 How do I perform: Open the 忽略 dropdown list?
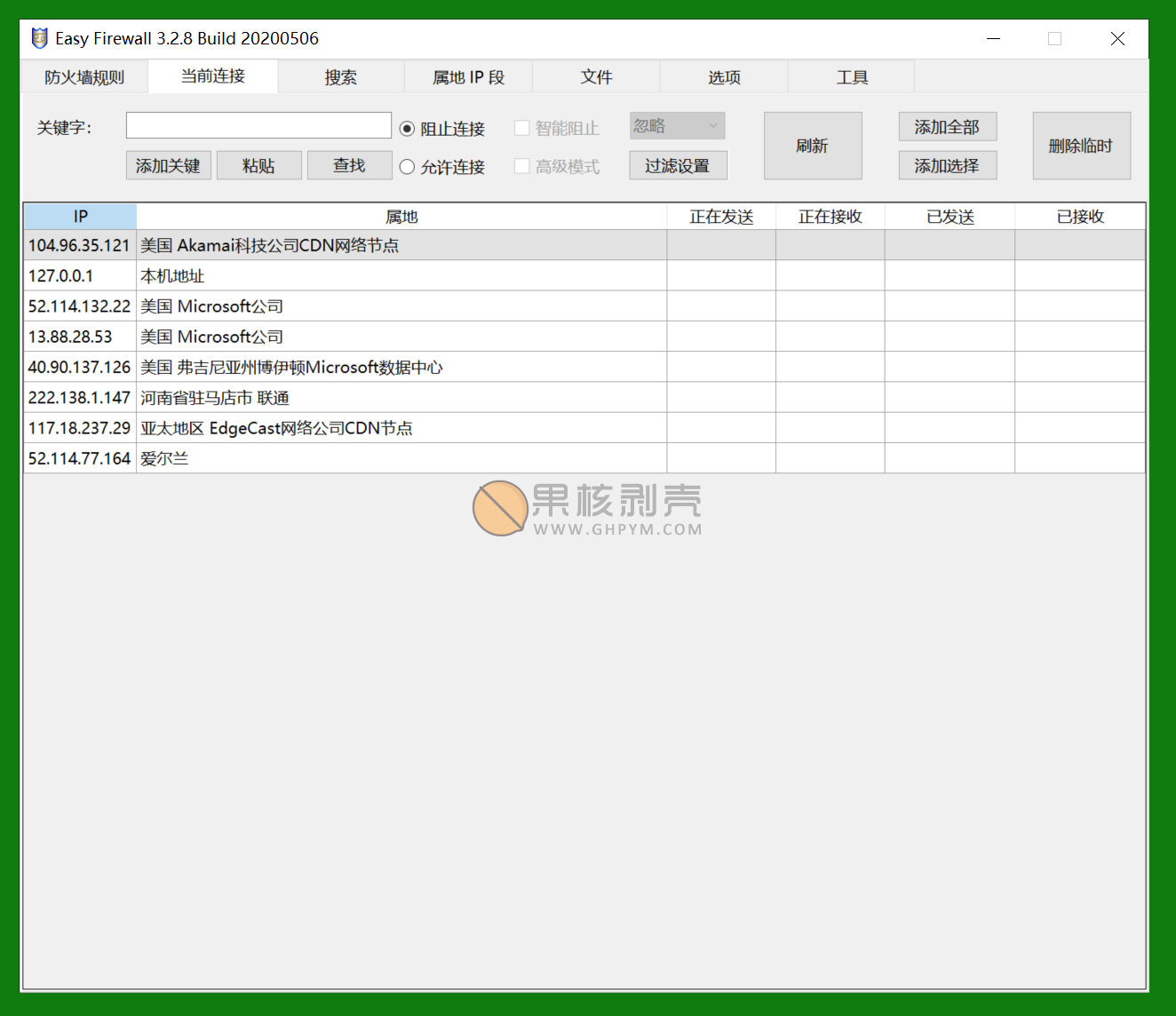(x=677, y=126)
